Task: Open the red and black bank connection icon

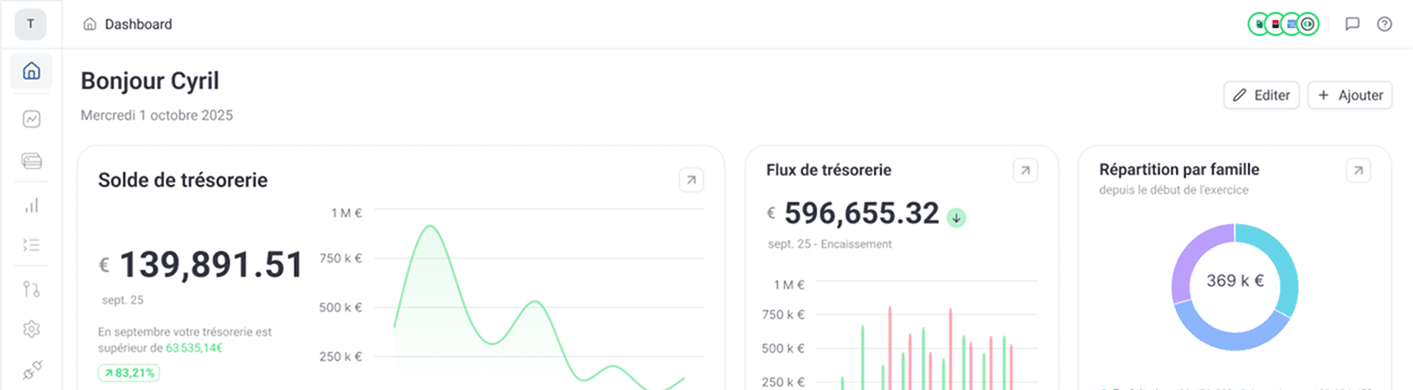Action: 1275,24
